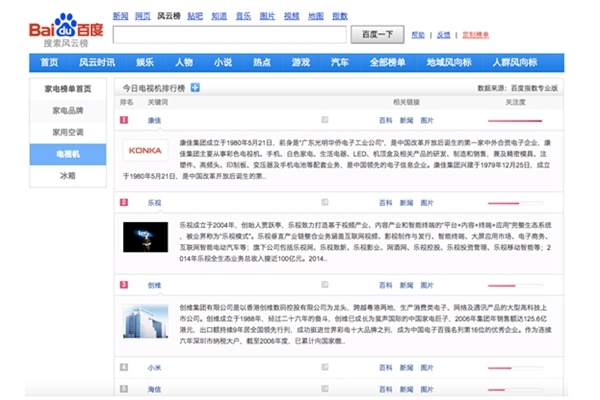This screenshot has width=600, height=400.
Task: Click rank 3 badge for 创维
Action: pyautogui.click(x=124, y=285)
